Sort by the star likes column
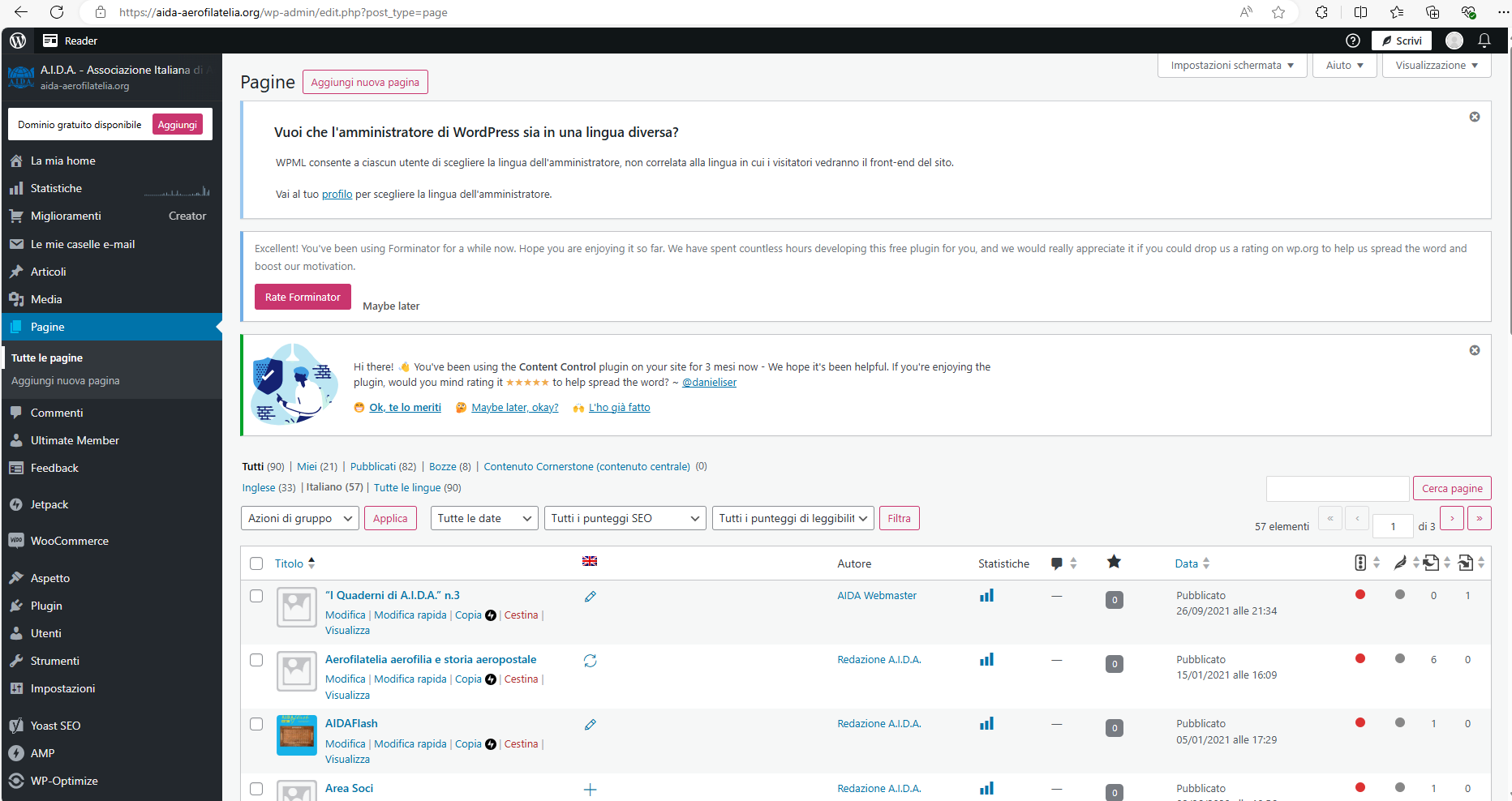Screen dimensions: 1512x801 click(x=1115, y=562)
